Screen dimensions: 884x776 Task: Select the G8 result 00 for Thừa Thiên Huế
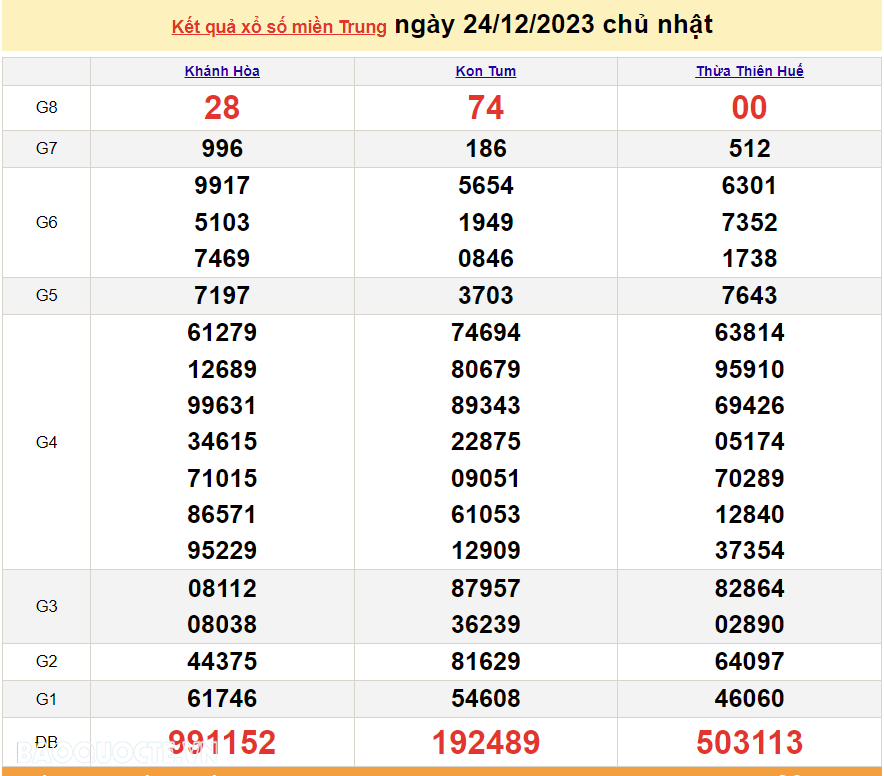pos(750,108)
